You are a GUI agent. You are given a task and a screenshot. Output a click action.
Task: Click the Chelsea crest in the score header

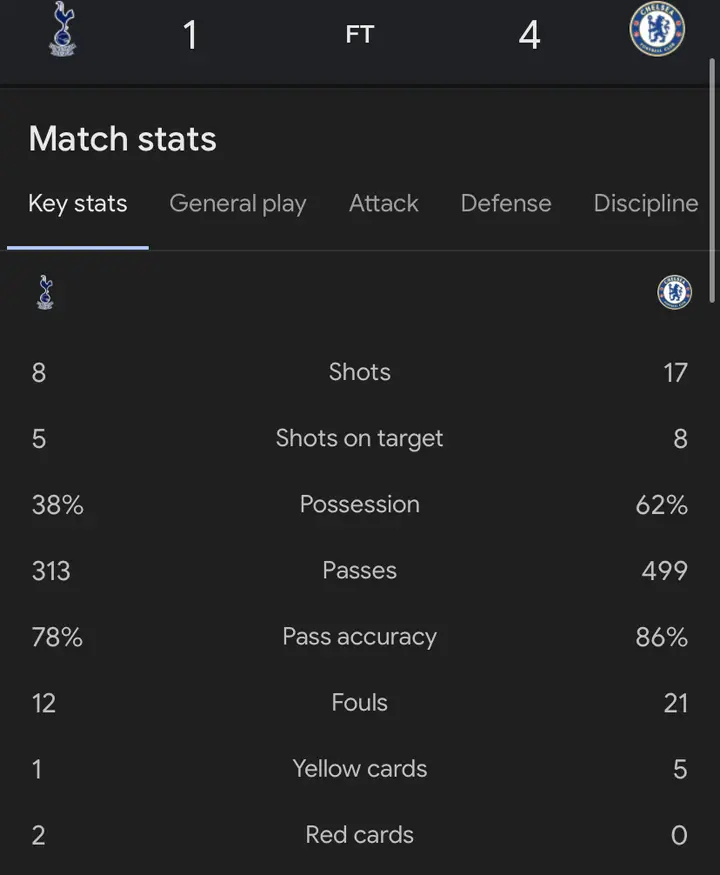click(x=657, y=30)
